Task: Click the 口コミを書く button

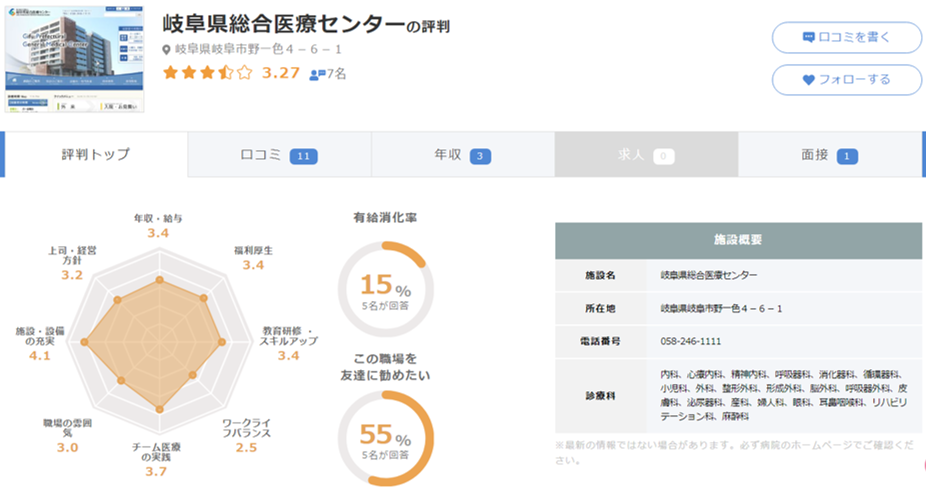Action: tap(846, 37)
